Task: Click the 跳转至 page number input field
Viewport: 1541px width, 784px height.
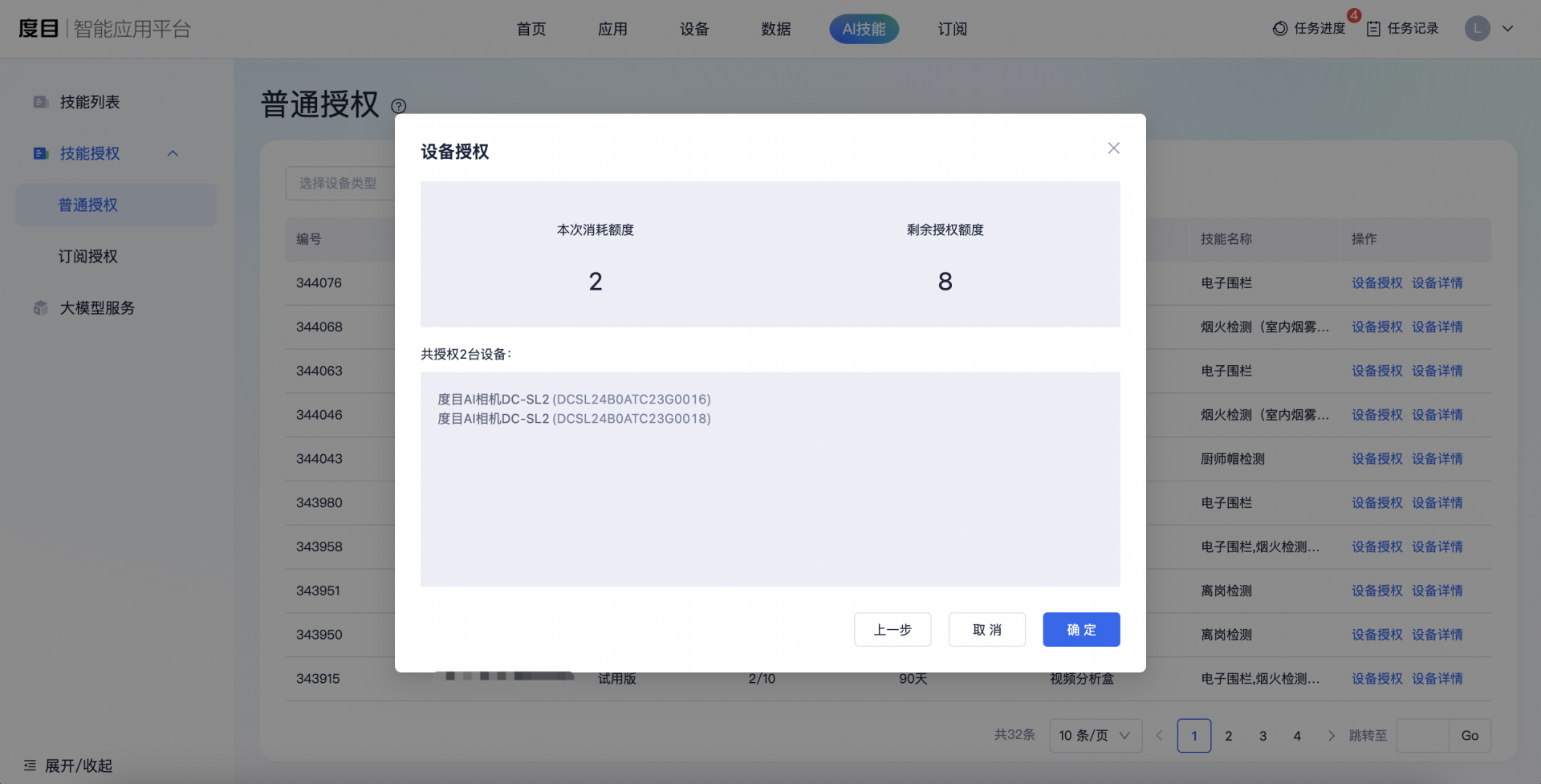Action: [1425, 735]
